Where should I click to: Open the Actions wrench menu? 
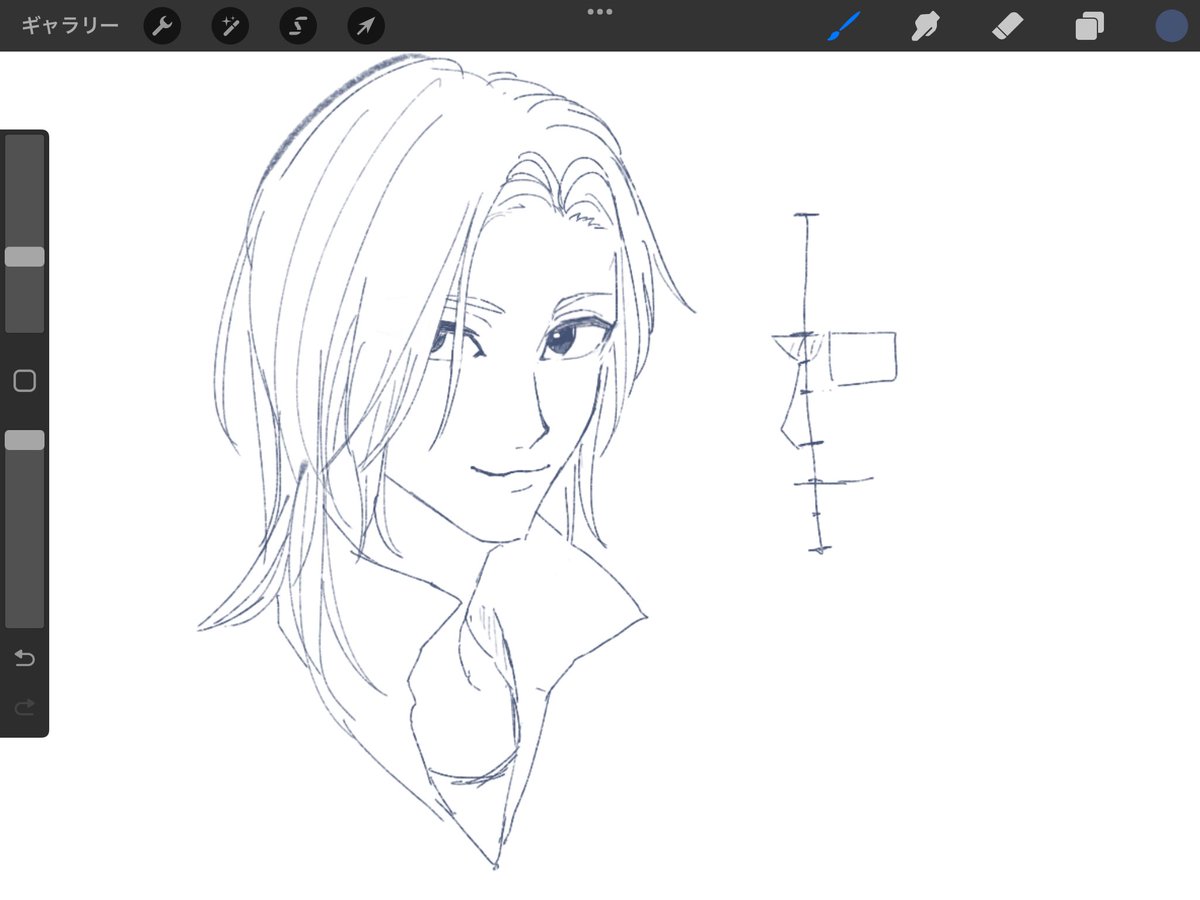click(162, 25)
